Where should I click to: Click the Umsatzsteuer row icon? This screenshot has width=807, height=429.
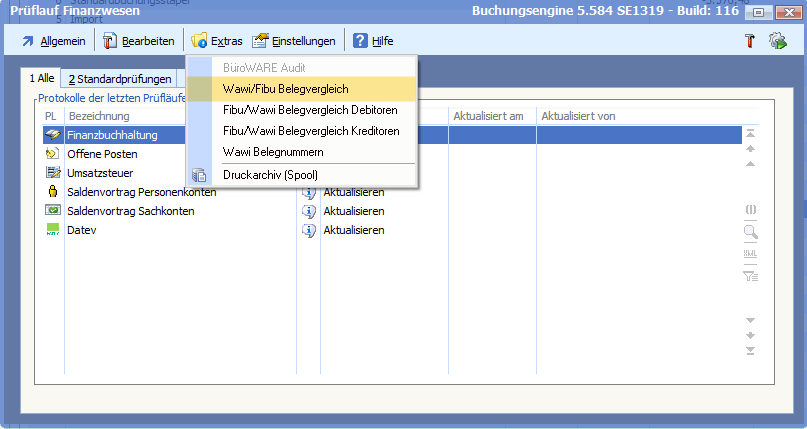coord(52,173)
